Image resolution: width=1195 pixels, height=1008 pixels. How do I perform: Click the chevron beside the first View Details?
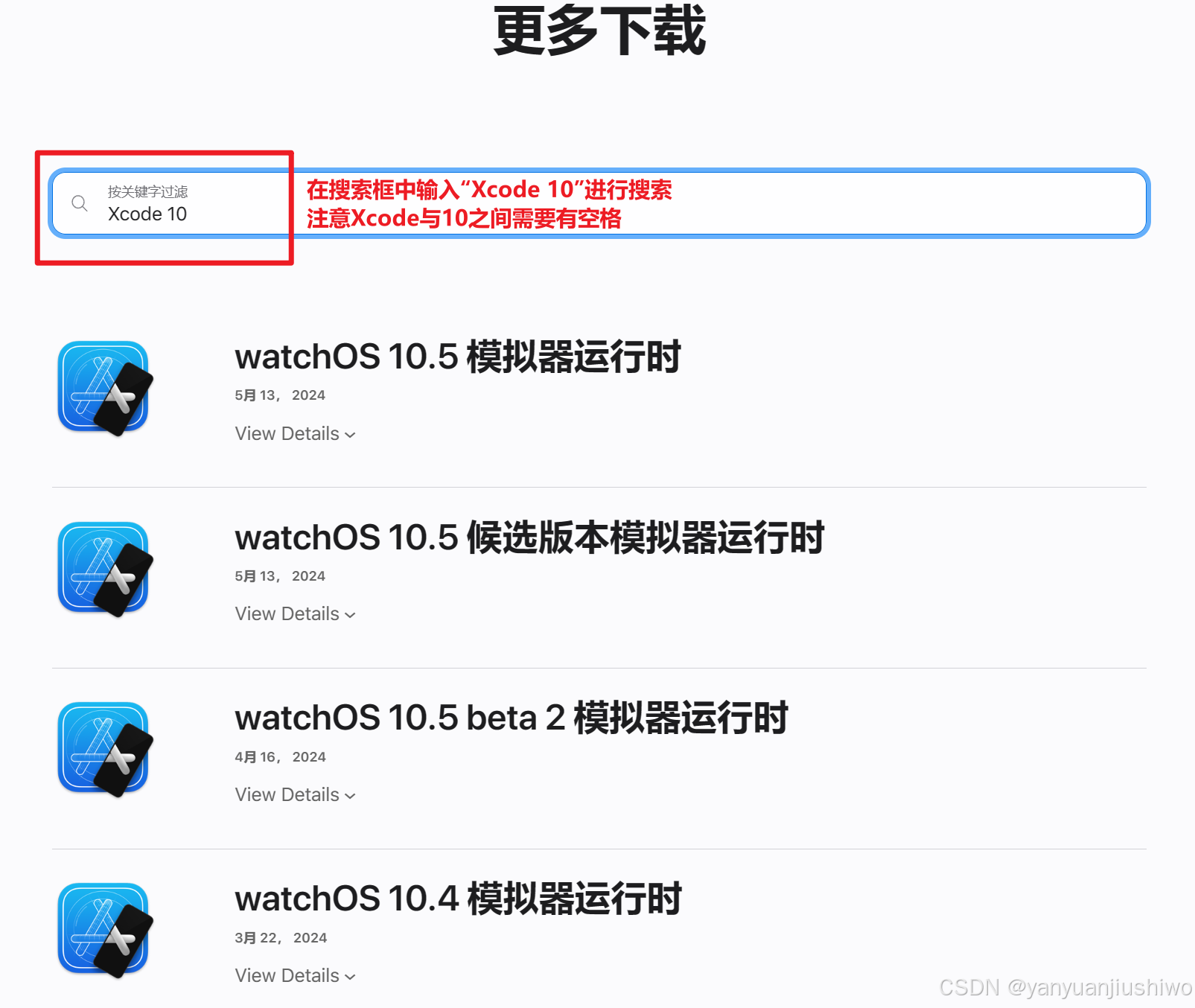[x=350, y=435]
